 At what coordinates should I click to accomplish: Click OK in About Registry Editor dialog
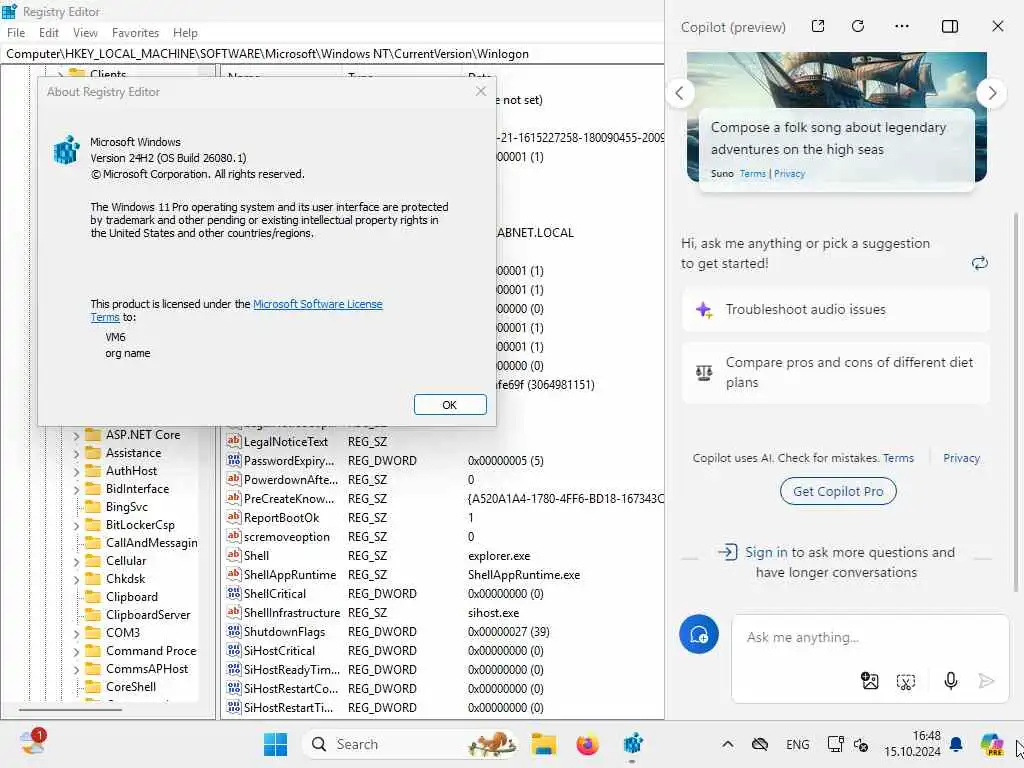click(450, 405)
